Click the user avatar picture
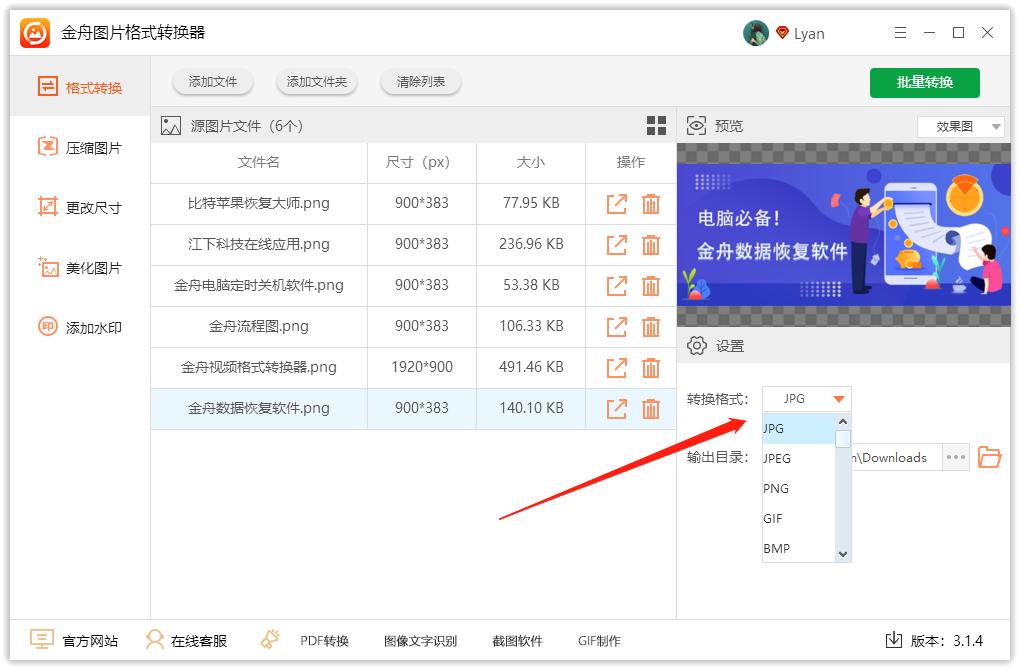 coord(755,33)
